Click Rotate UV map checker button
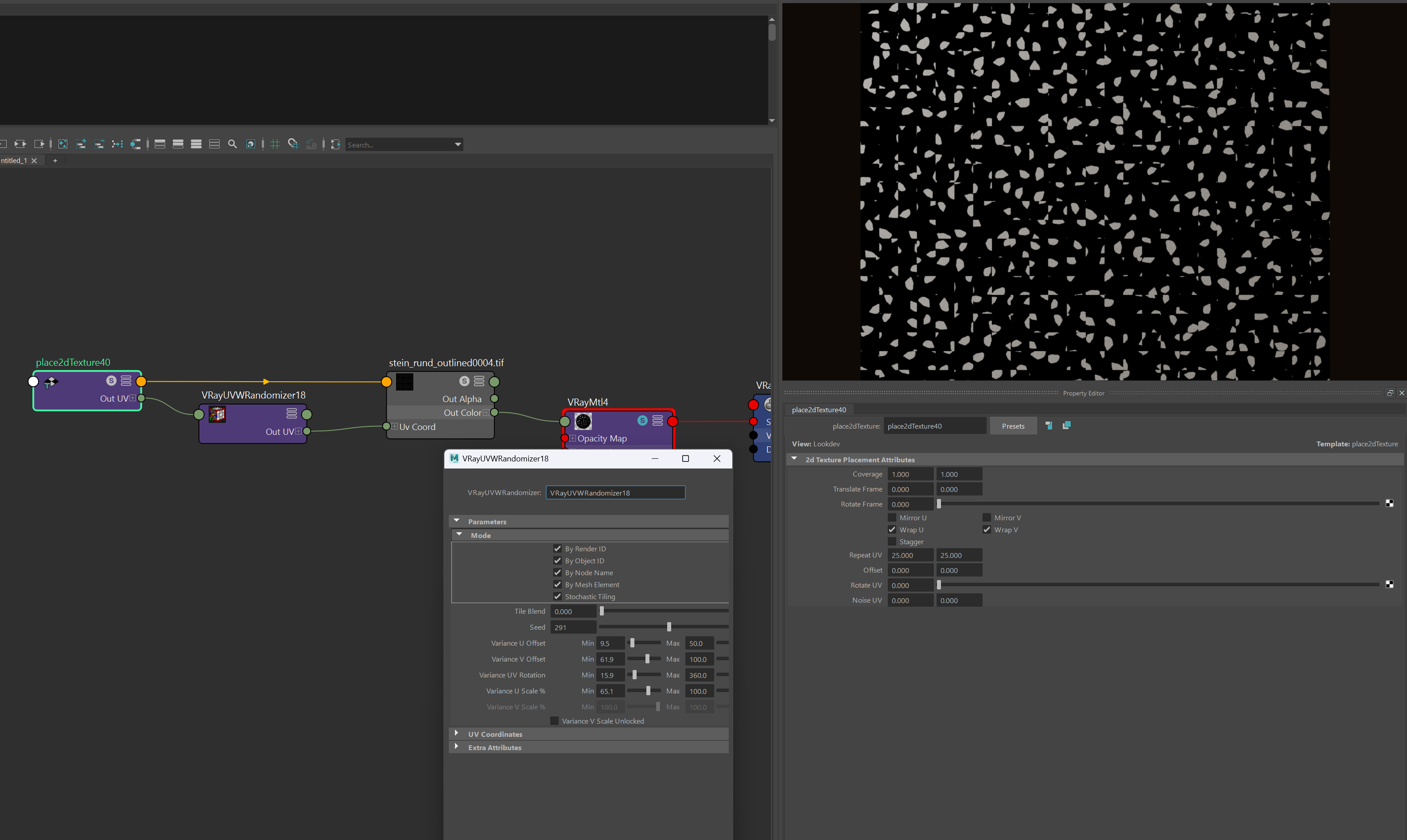The height and width of the screenshot is (840, 1407). [x=1389, y=584]
